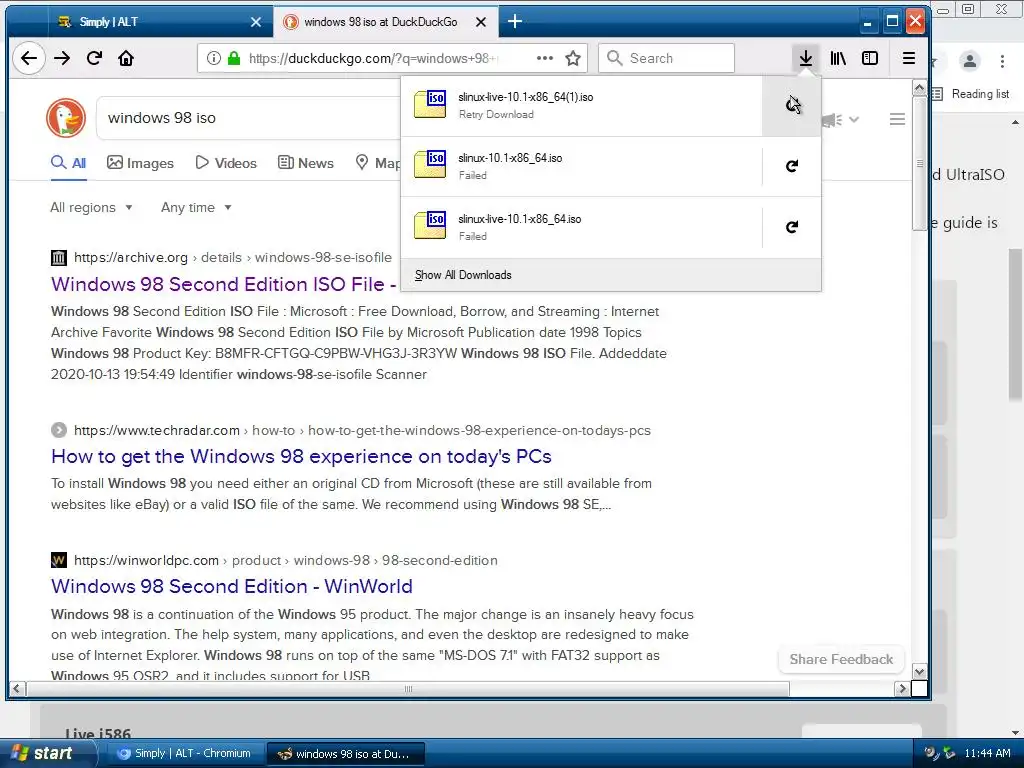Click the windows 98 iso search box
Image resolution: width=1024 pixels, height=768 pixels.
pos(248,118)
